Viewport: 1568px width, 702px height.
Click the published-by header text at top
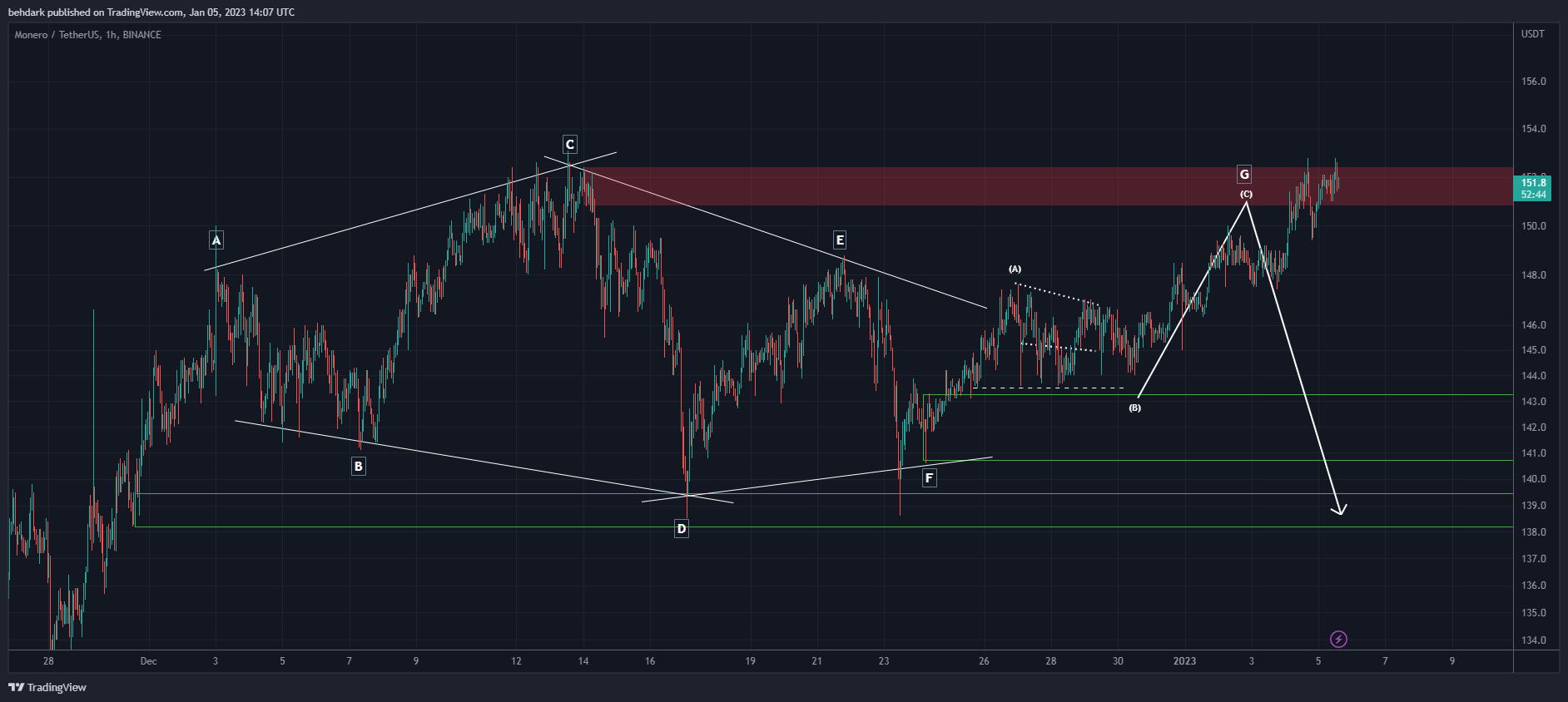151,12
